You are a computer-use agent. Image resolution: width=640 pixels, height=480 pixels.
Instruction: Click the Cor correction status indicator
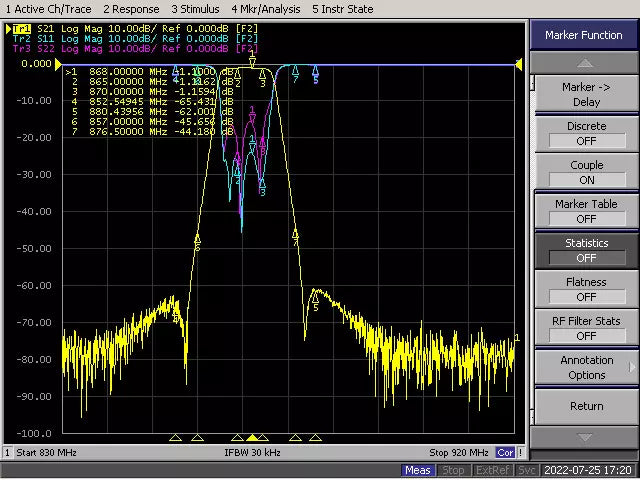tap(507, 453)
